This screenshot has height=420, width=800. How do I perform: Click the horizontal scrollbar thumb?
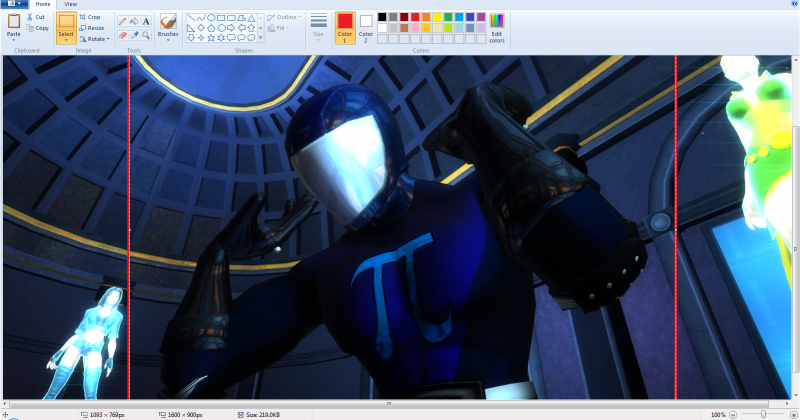click(x=389, y=403)
